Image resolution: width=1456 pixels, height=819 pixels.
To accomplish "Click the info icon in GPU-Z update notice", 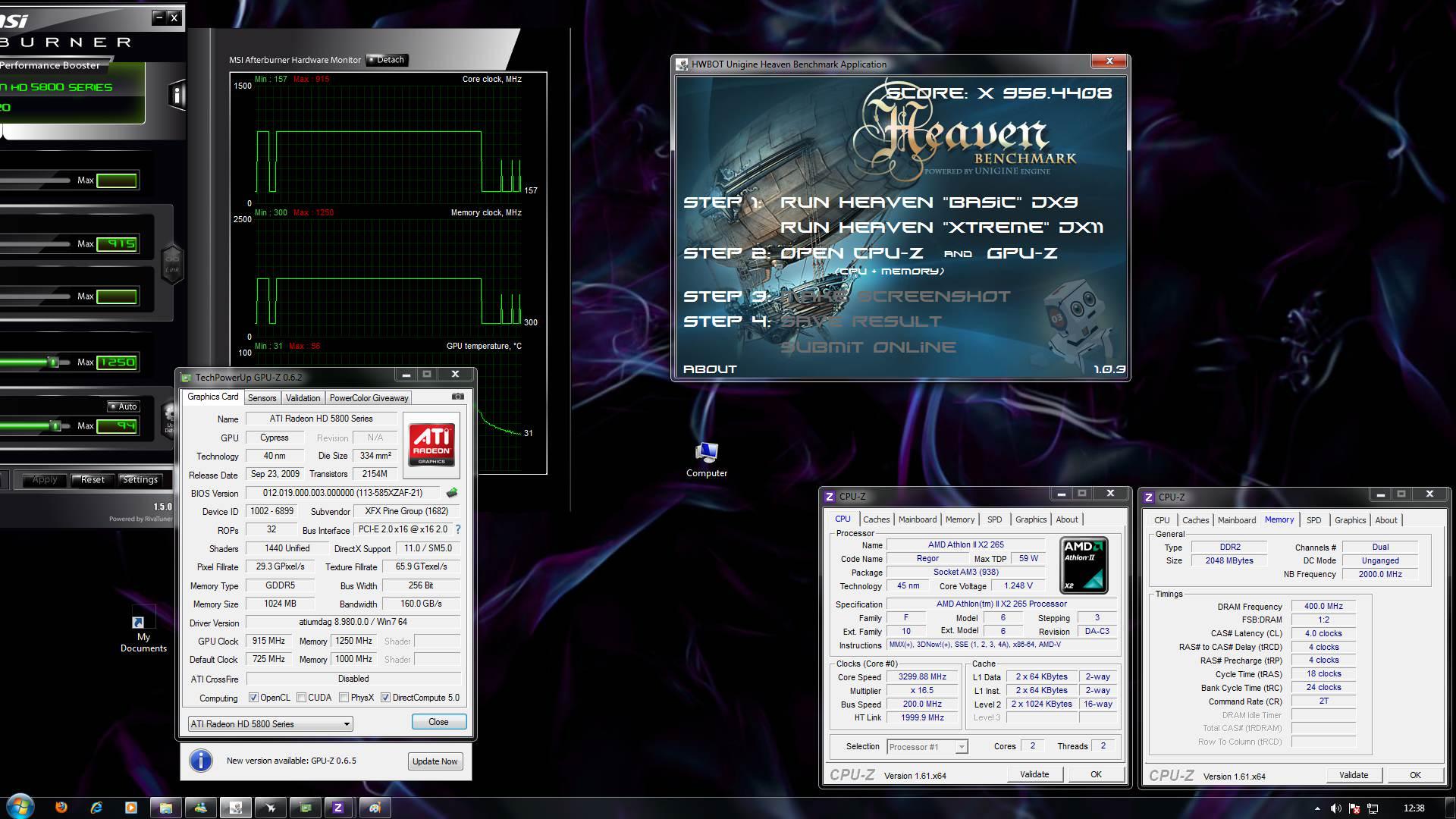I will pyautogui.click(x=201, y=761).
